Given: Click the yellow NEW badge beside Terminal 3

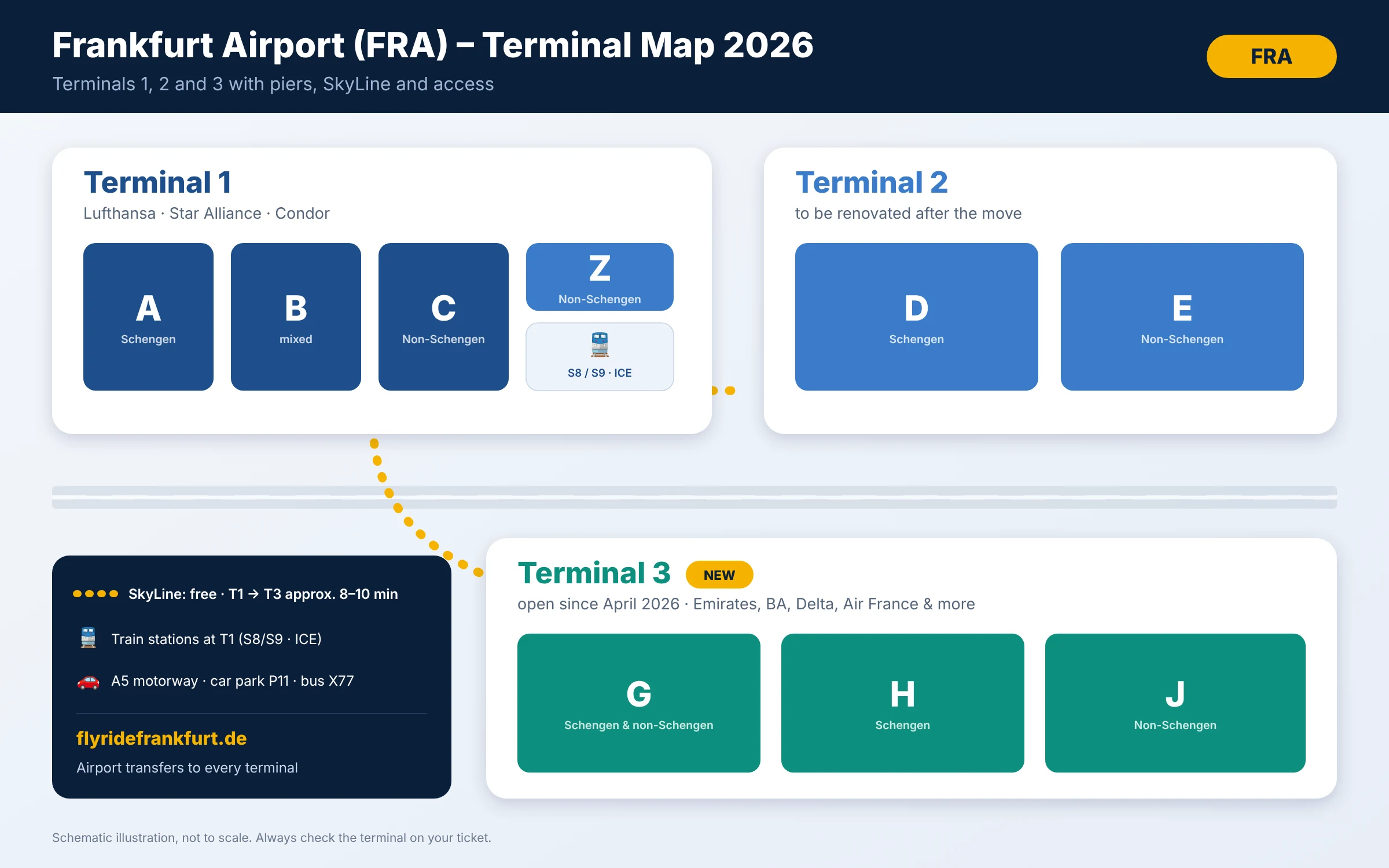Looking at the screenshot, I should (719, 575).
